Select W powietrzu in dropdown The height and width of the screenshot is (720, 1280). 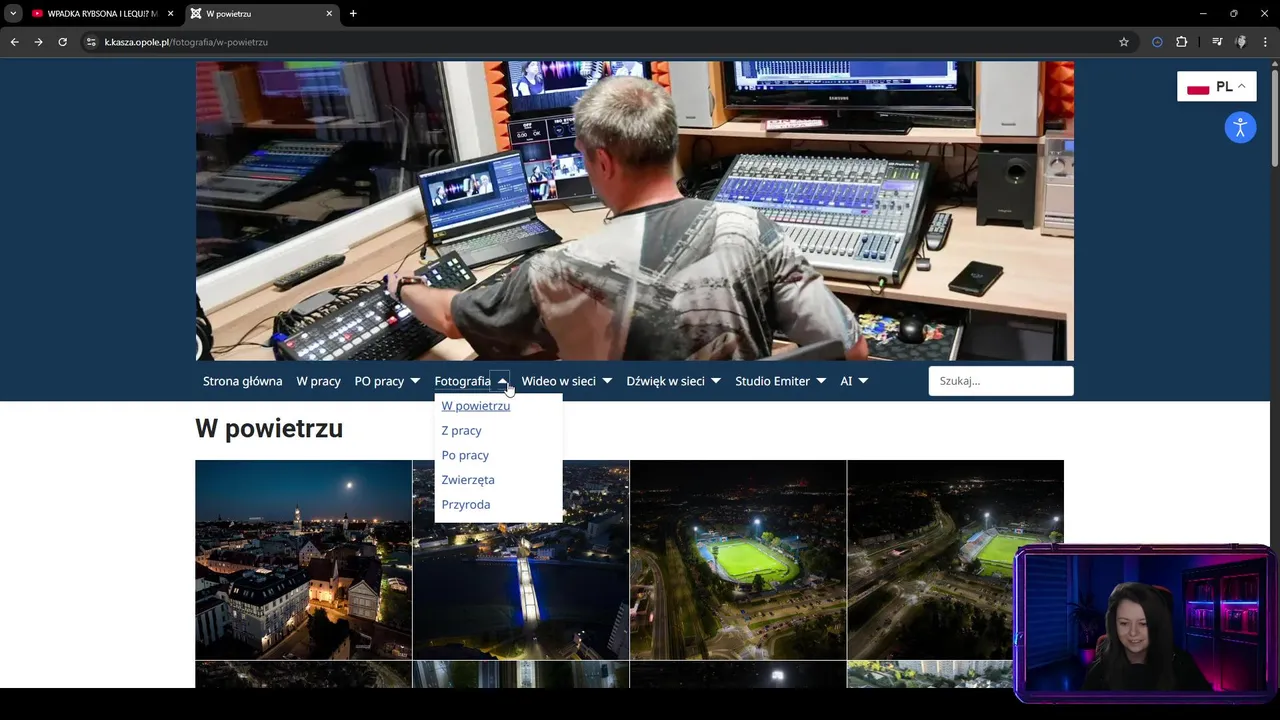pyautogui.click(x=476, y=406)
